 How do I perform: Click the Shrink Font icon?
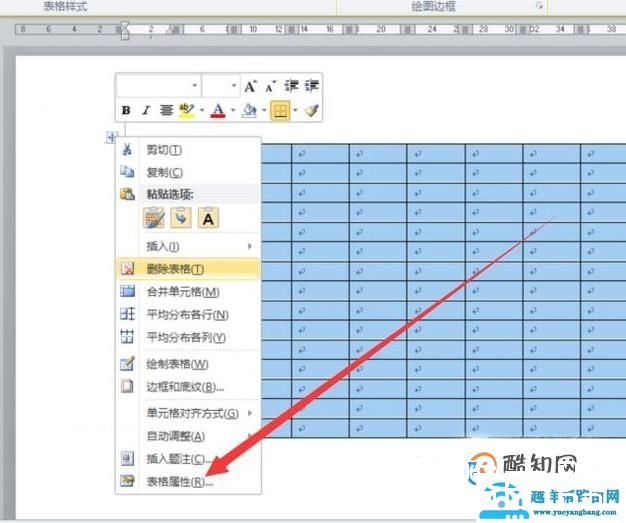point(271,86)
